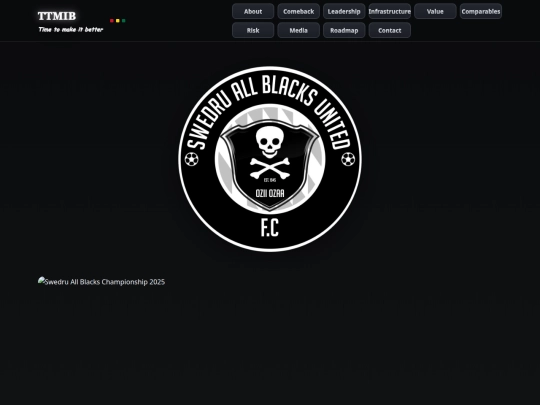Click the 'Time to make it better' tagline

[71, 30]
